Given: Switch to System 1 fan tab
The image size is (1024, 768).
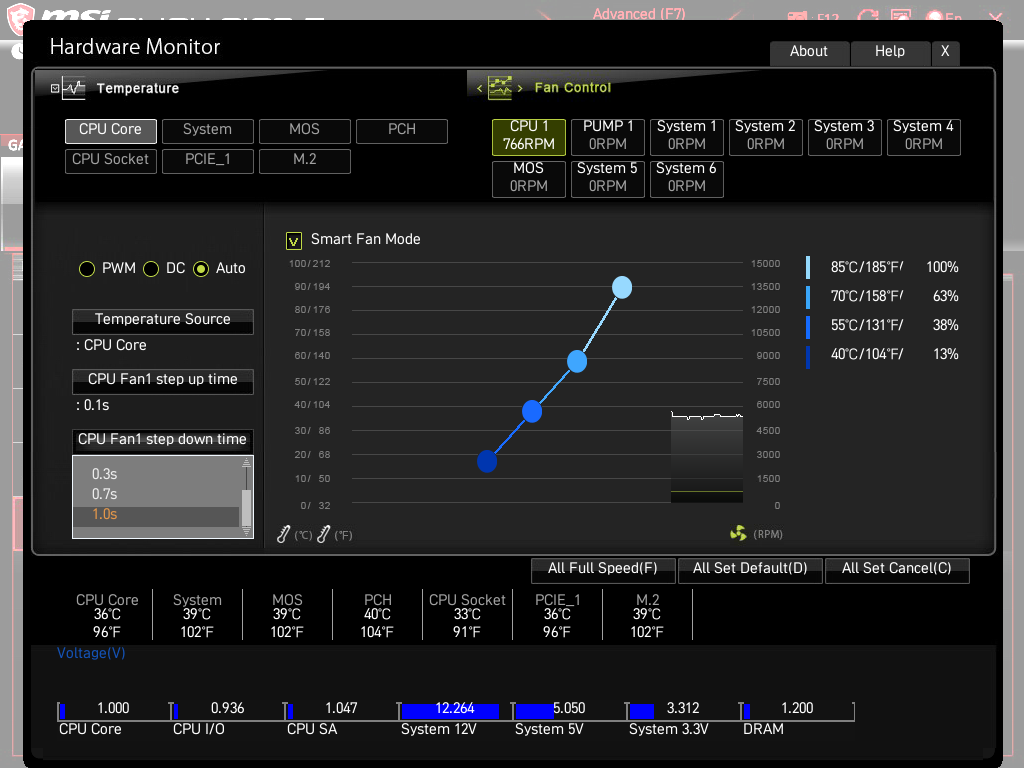Looking at the screenshot, I should pos(687,136).
